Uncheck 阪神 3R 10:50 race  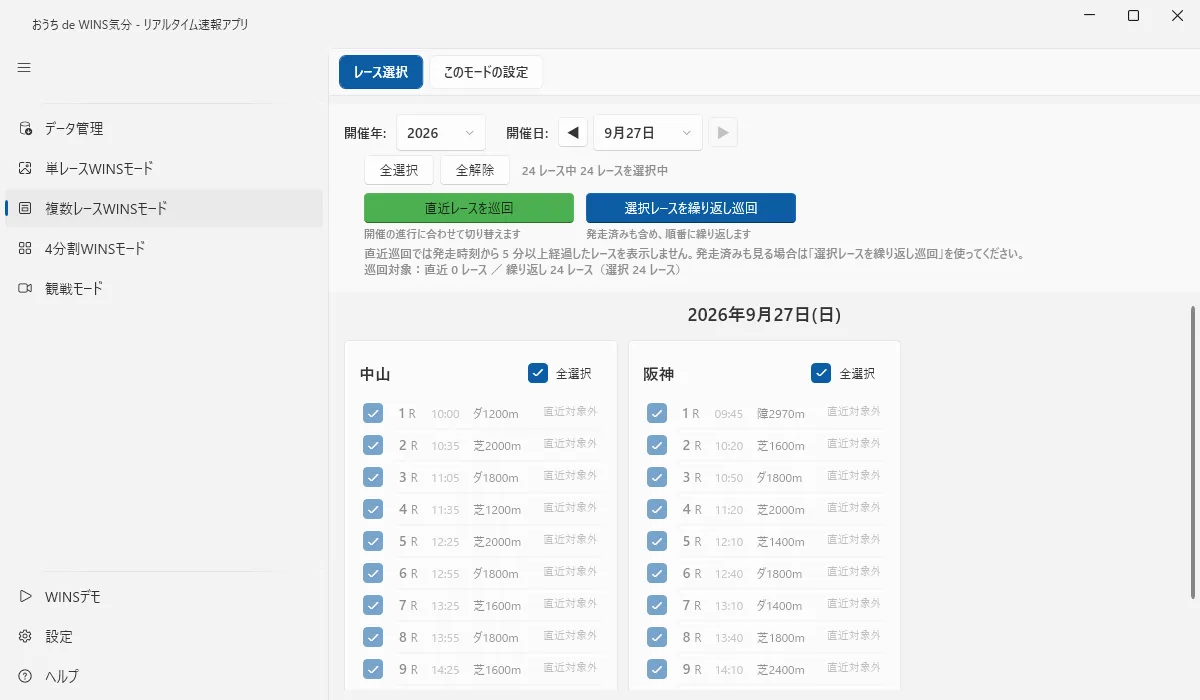pyautogui.click(x=657, y=477)
